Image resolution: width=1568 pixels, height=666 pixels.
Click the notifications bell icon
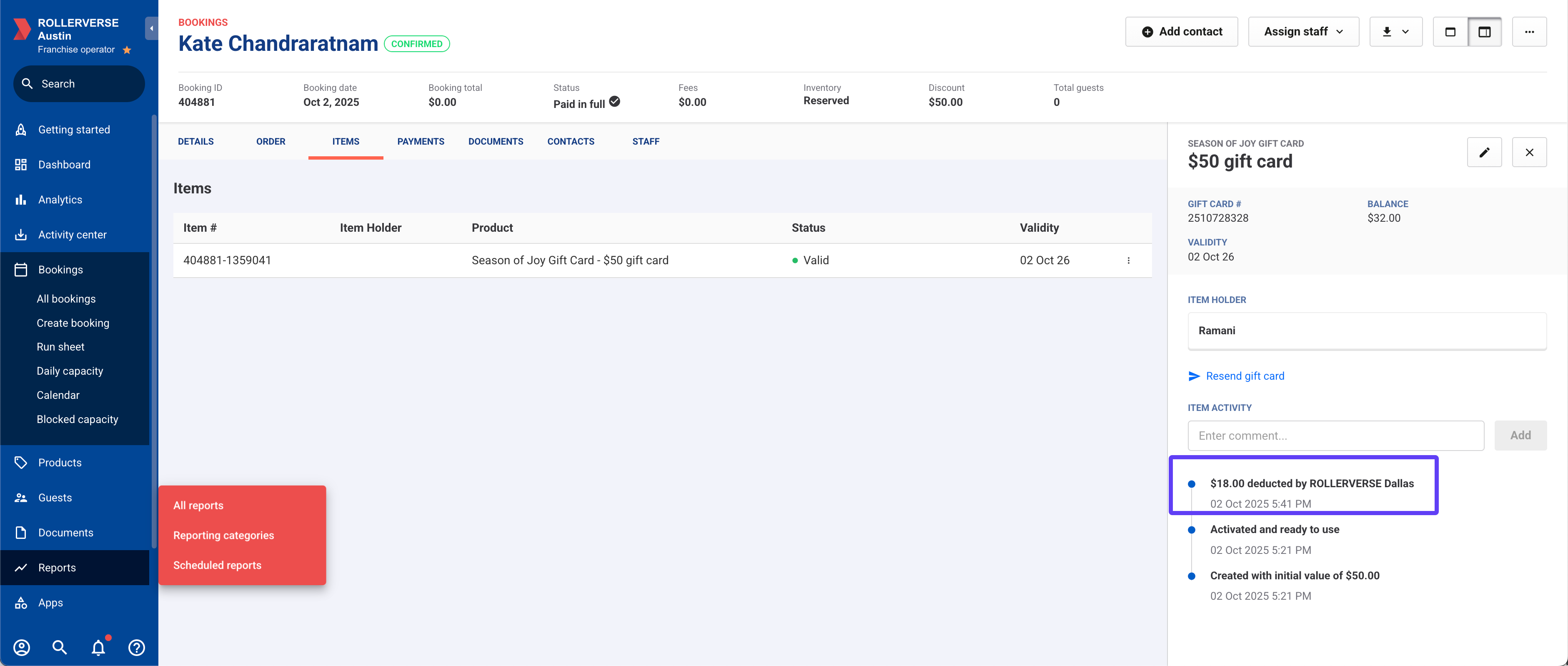[99, 647]
